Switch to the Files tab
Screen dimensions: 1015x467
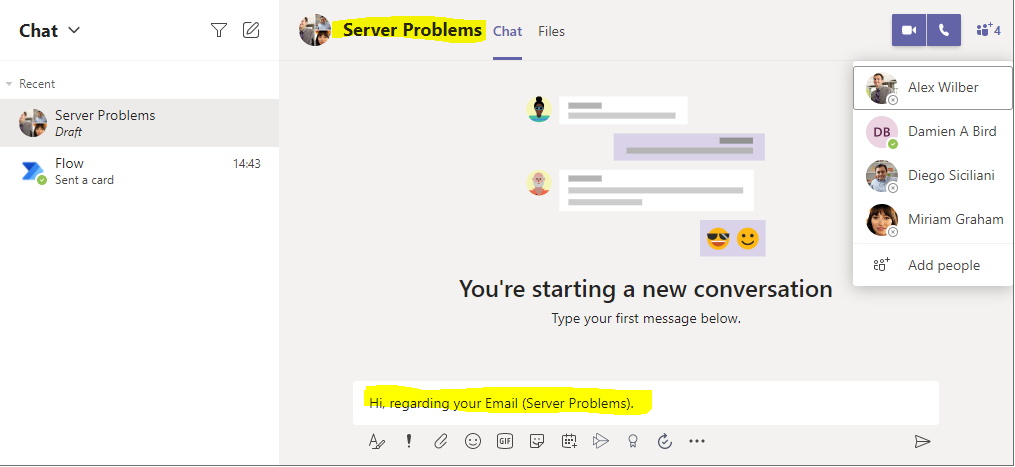[551, 31]
